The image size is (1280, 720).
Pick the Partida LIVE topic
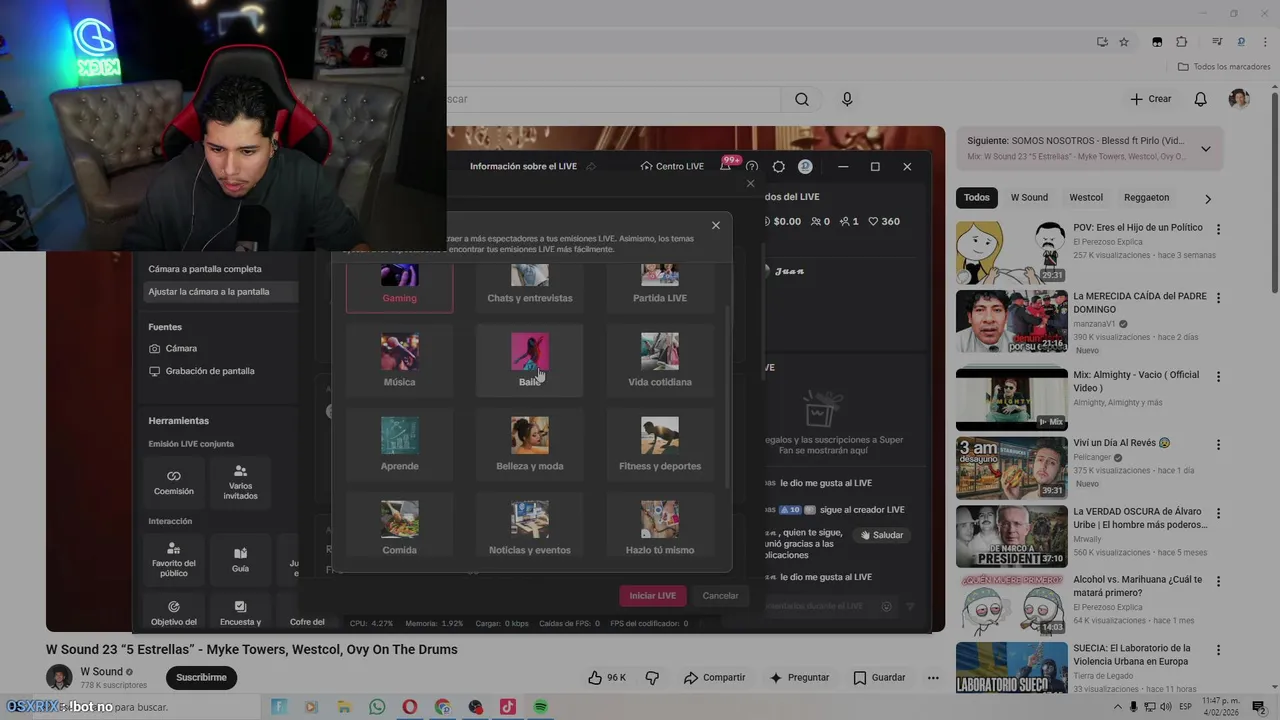tap(659, 288)
